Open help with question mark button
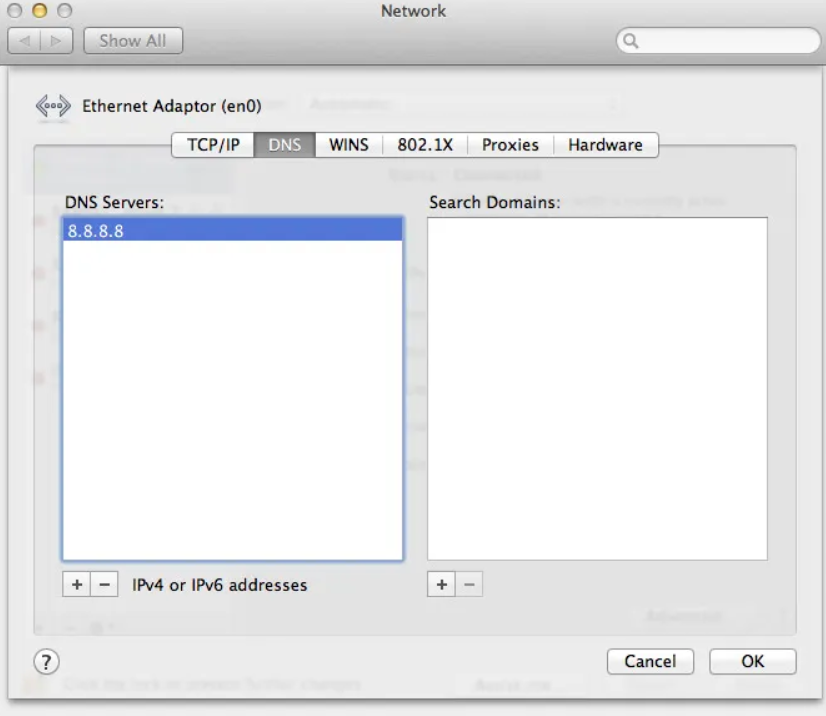826x716 pixels. (x=46, y=662)
